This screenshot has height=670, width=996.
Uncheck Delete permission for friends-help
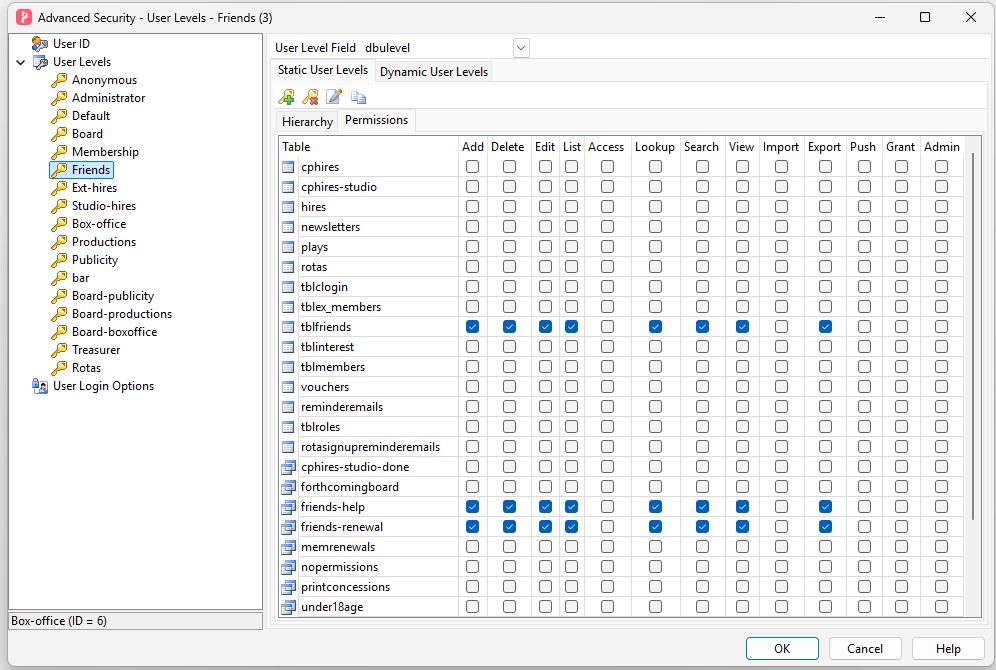point(509,507)
